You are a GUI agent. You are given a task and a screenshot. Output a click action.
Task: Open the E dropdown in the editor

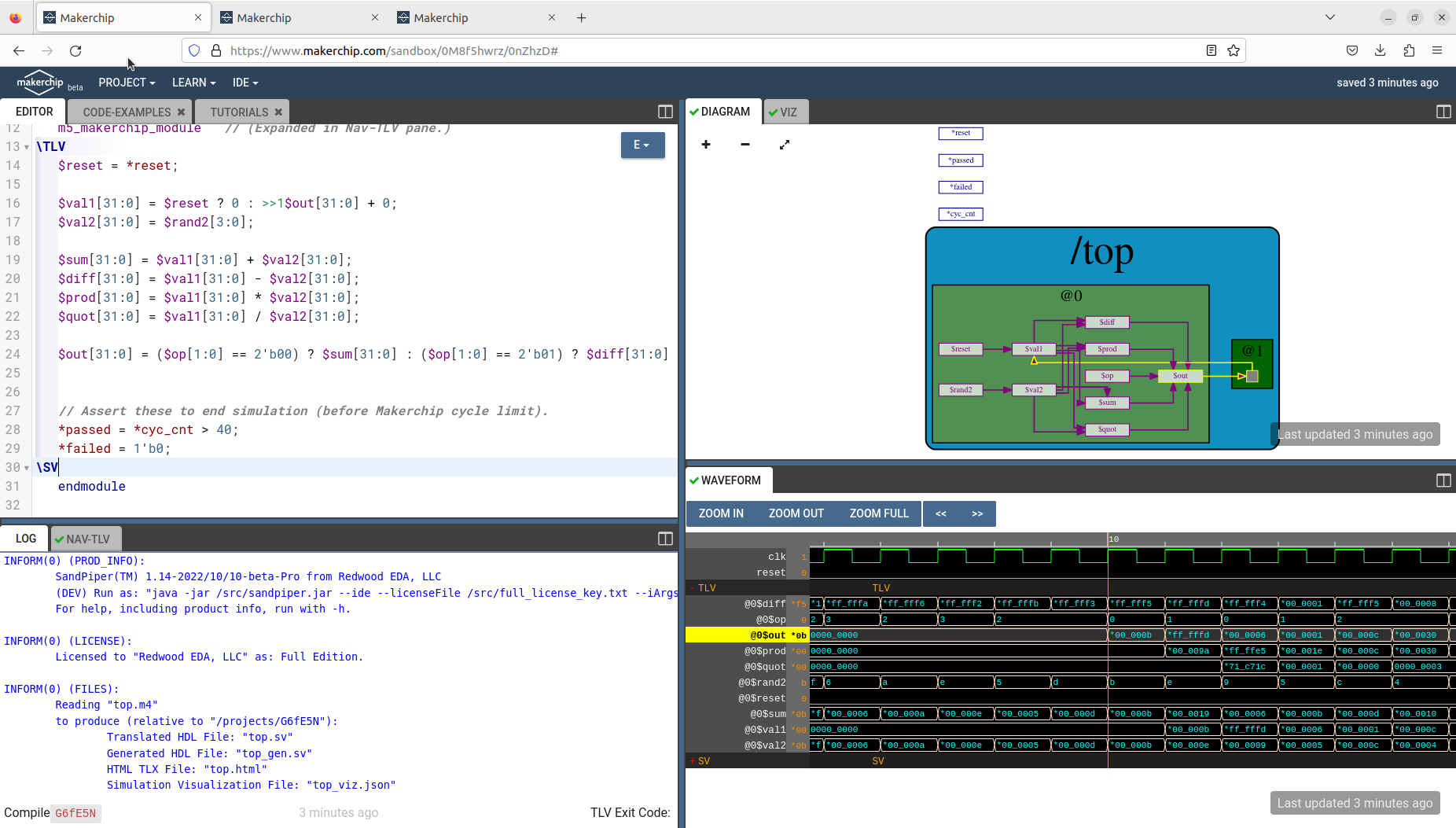coord(642,145)
